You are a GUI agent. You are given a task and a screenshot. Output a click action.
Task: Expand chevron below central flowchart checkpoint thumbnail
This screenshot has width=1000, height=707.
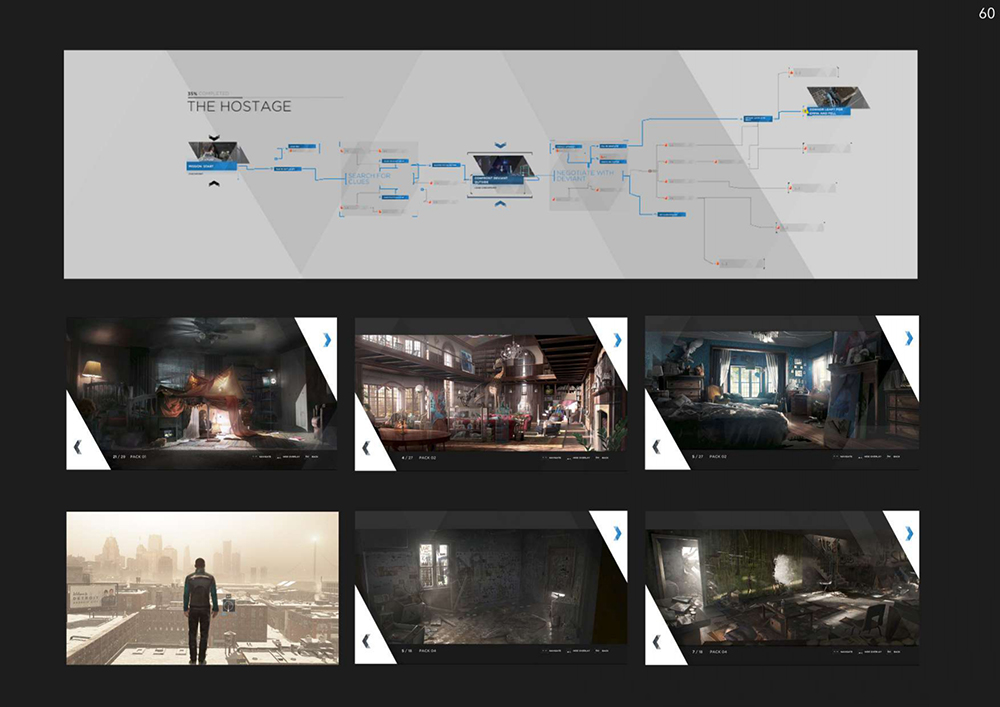pyautogui.click(x=500, y=203)
